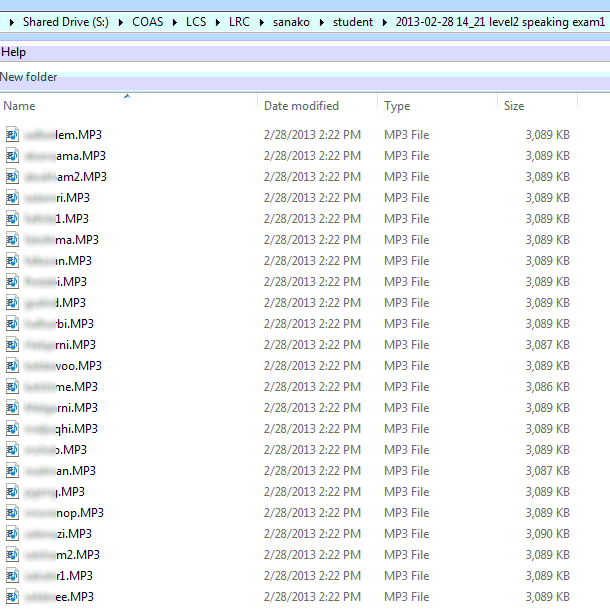Image resolution: width=610 pixels, height=615 pixels.
Task: Click the Type column header
Action: tap(397, 106)
